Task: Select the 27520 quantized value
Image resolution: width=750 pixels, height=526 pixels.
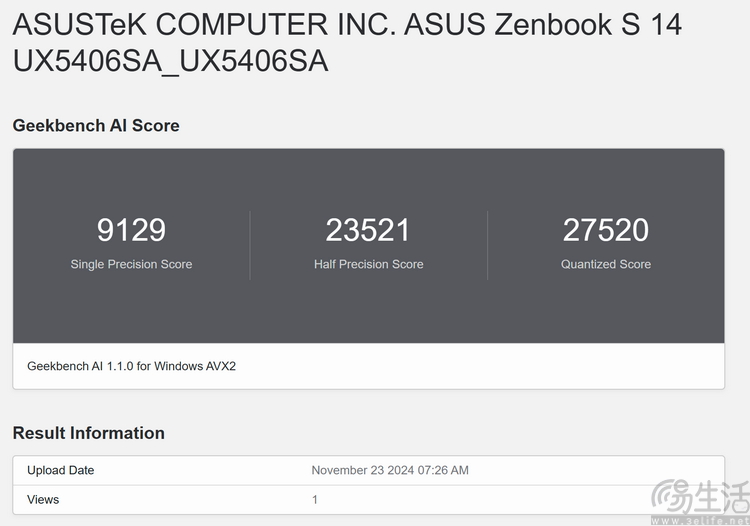Action: pyautogui.click(x=606, y=230)
